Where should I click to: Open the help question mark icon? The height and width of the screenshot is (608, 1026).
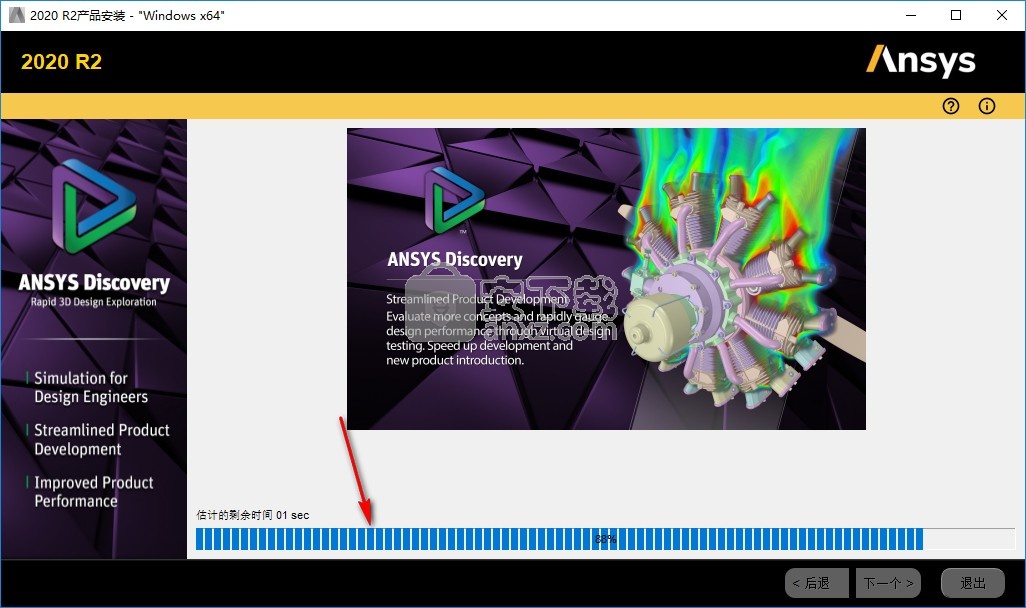[951, 106]
